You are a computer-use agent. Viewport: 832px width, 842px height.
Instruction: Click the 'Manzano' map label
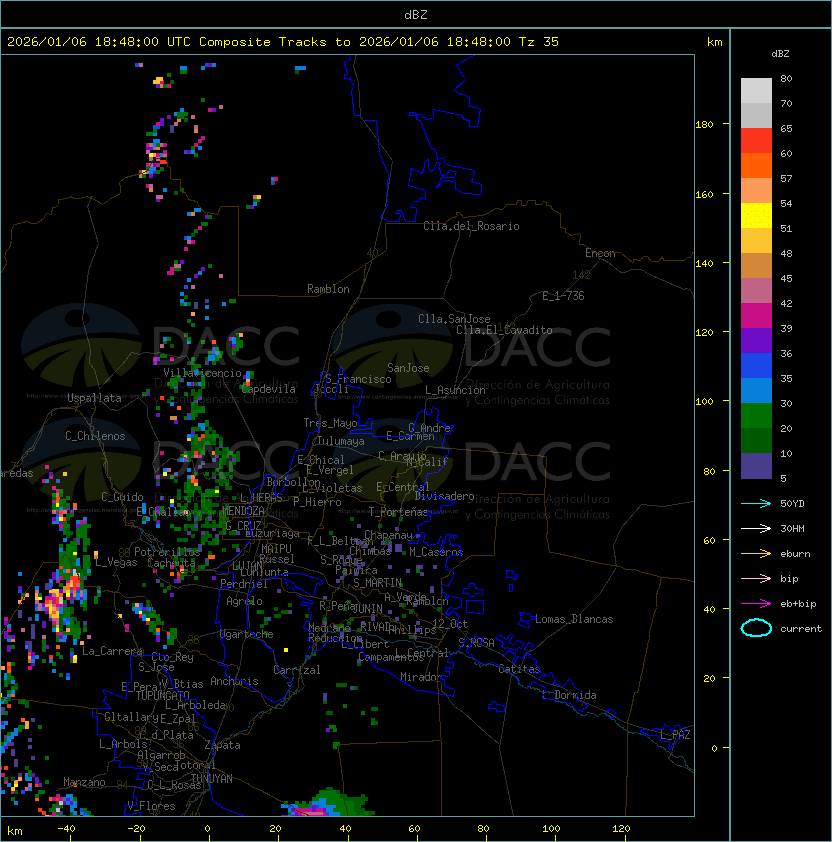point(84,782)
